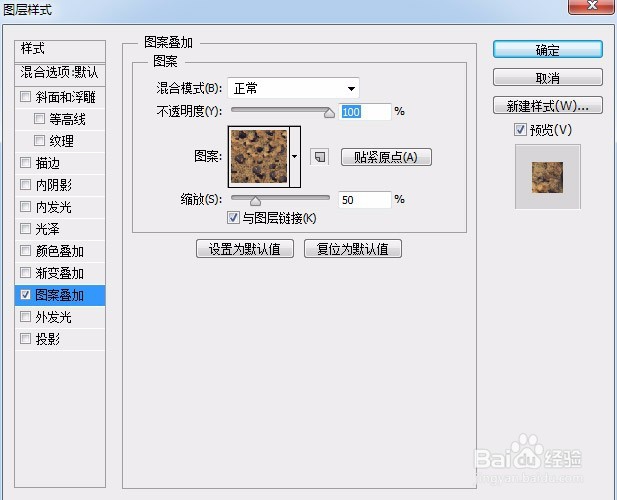This screenshot has width=617, height=500.
Task: Enable 斜面和浮雕 checkbox
Action: 26,96
